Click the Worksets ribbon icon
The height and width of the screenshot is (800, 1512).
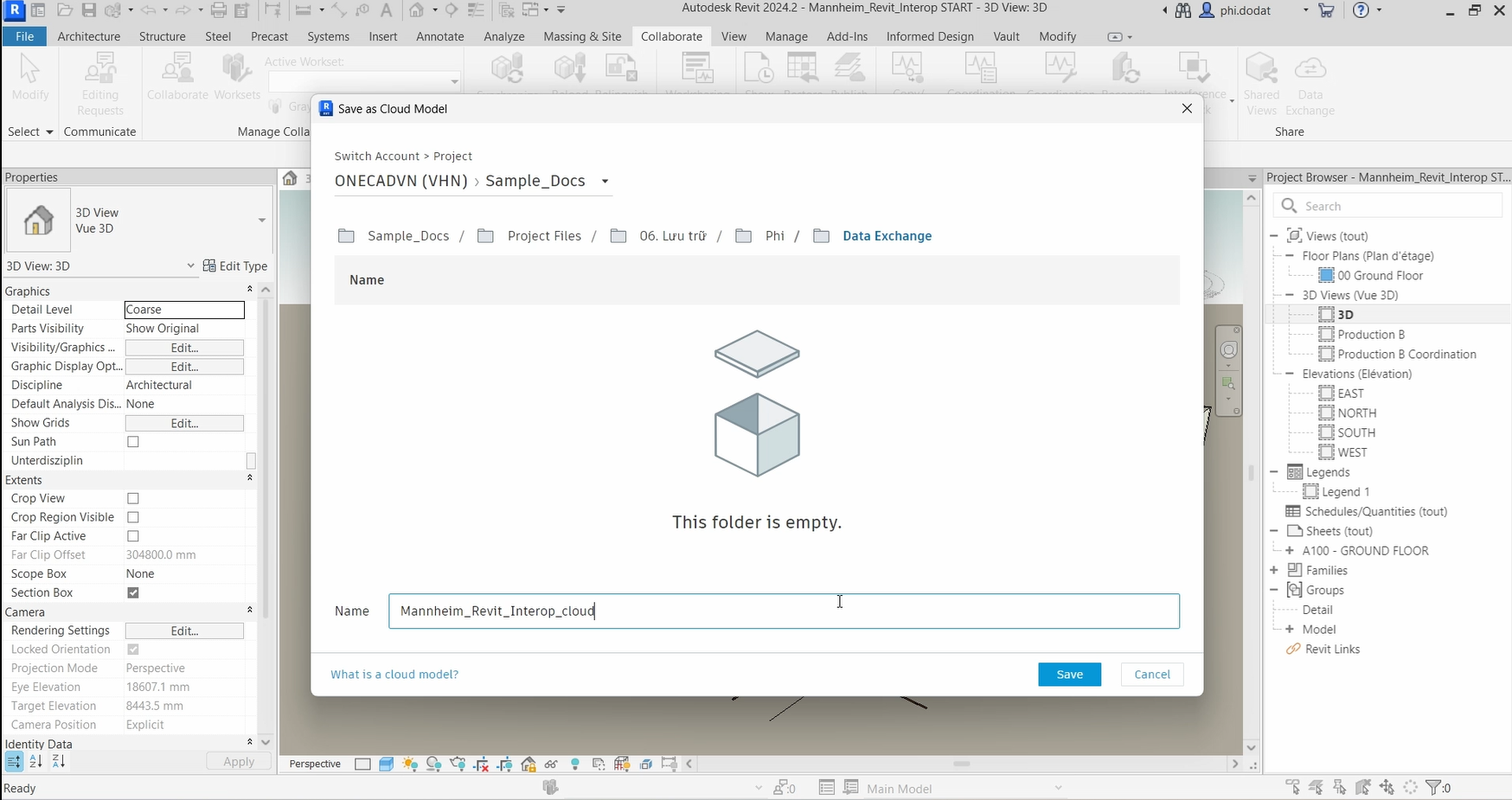(237, 78)
